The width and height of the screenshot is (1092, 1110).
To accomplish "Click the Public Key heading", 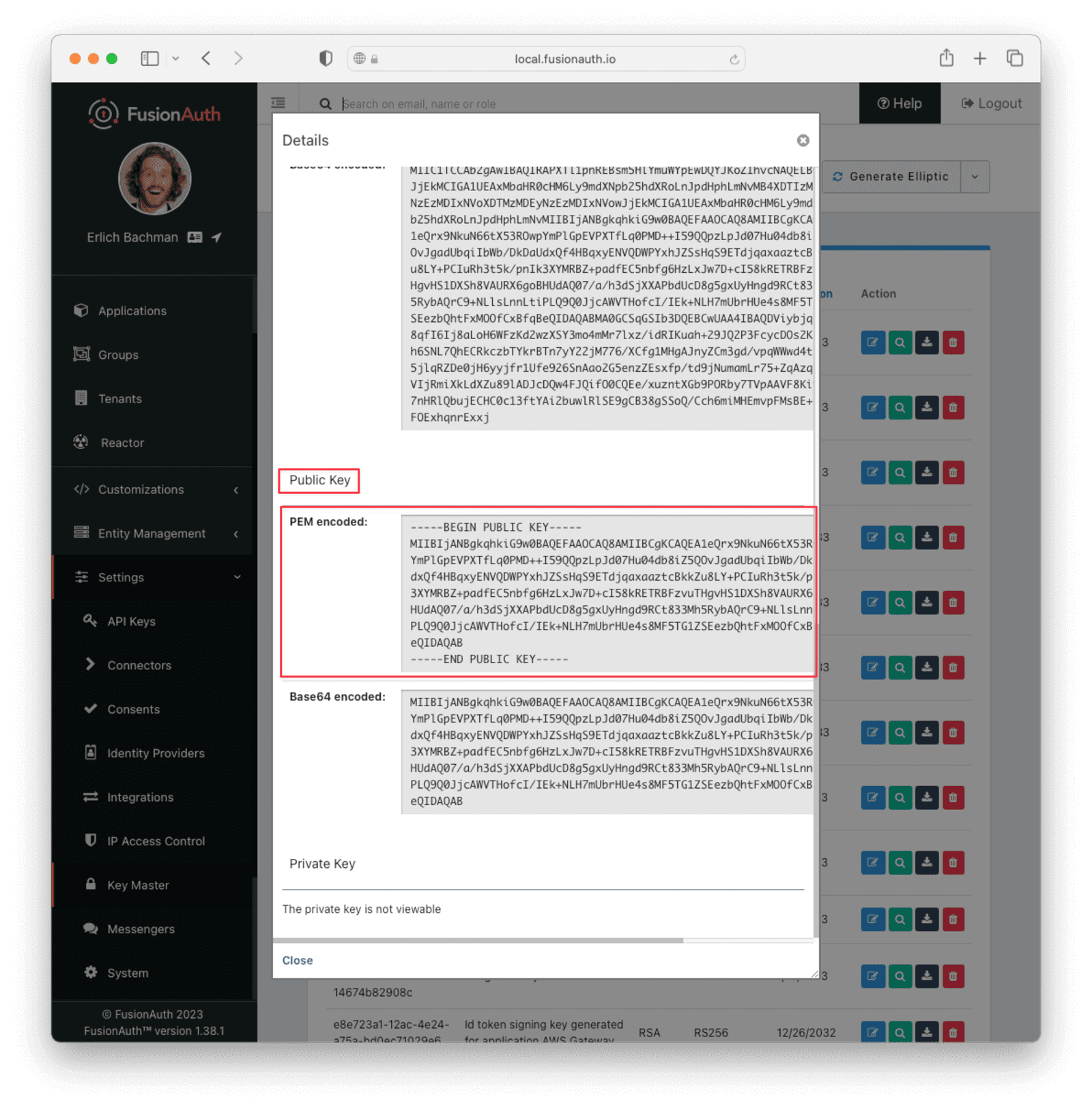I will coord(319,480).
